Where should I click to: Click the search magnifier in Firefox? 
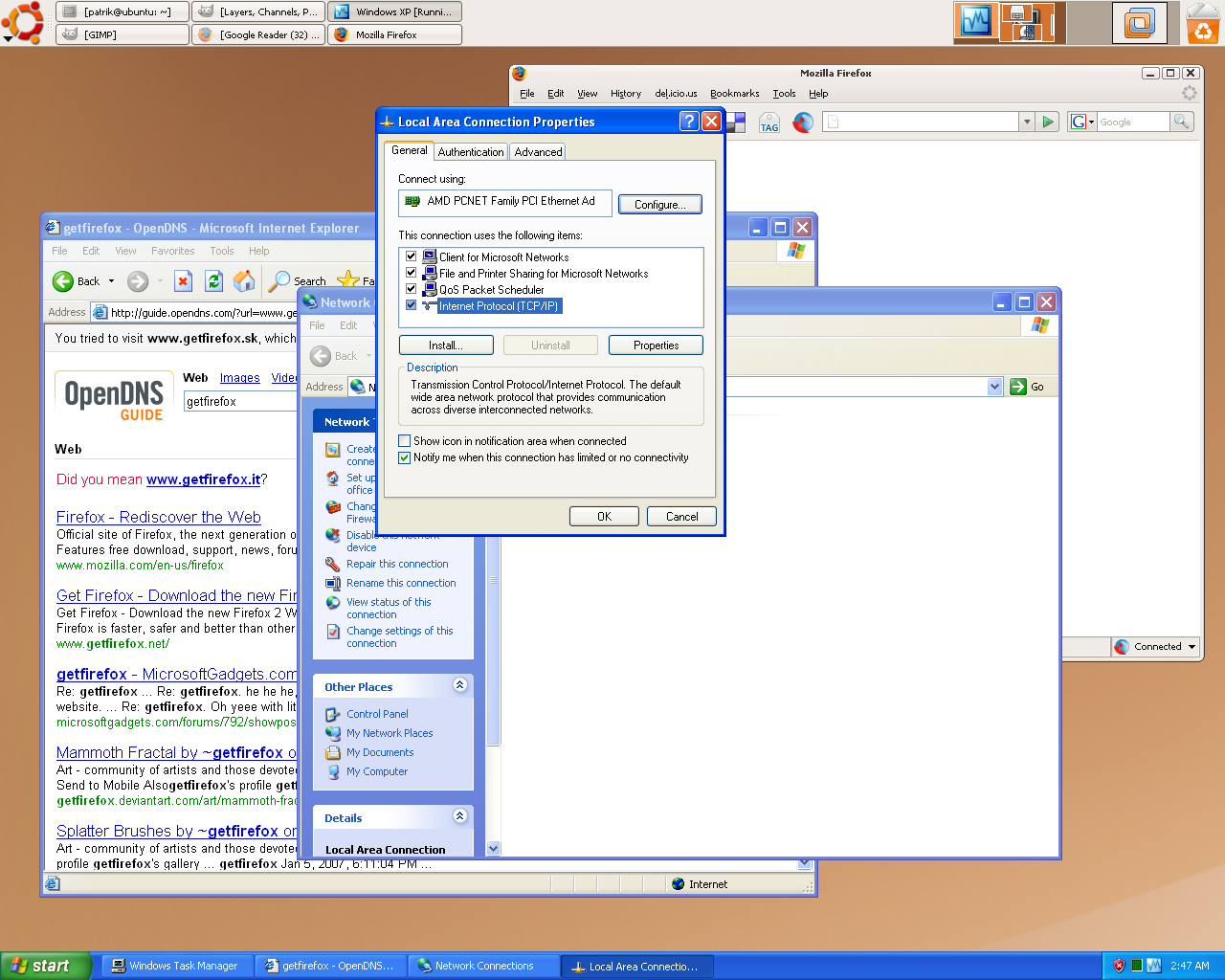coord(1182,122)
